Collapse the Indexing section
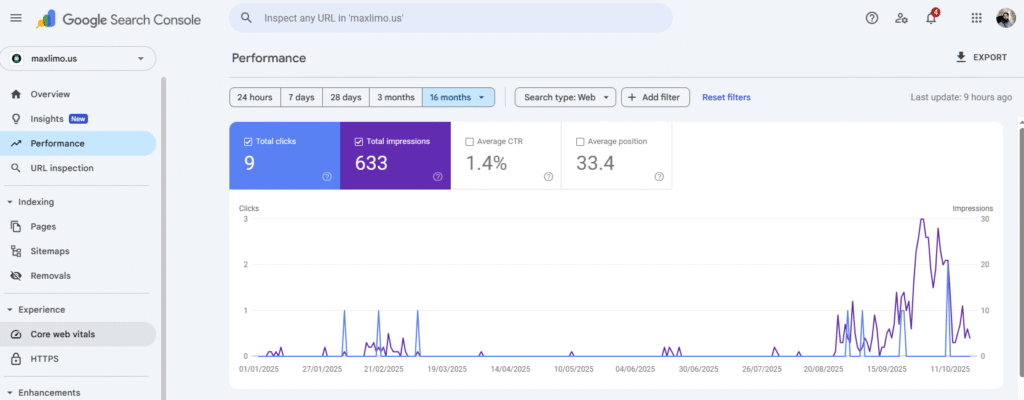Viewport: 1024px width, 400px height. click(10, 202)
